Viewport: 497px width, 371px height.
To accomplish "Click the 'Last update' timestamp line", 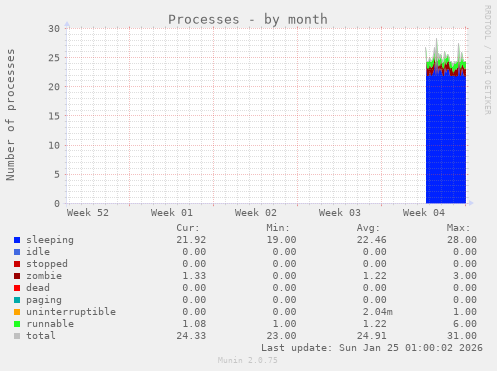I will click(x=372, y=348).
